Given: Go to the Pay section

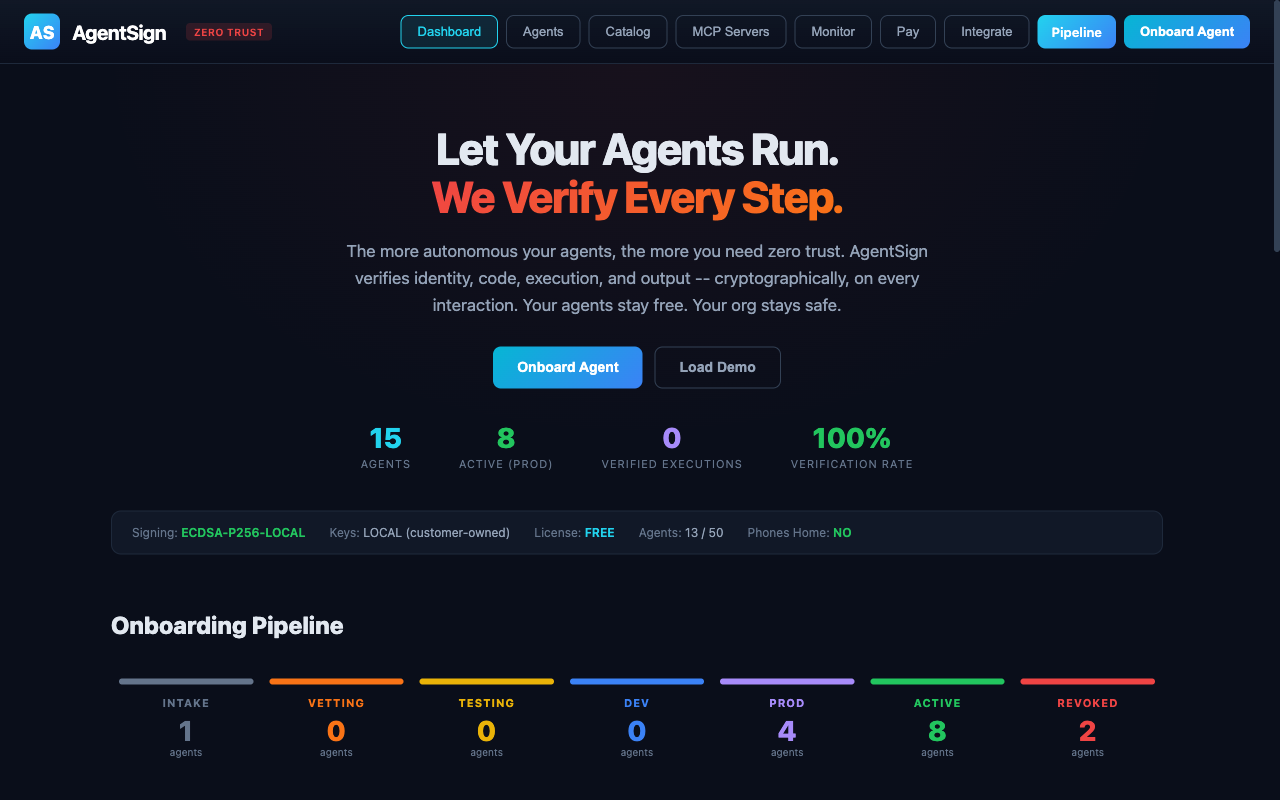Looking at the screenshot, I should (907, 31).
